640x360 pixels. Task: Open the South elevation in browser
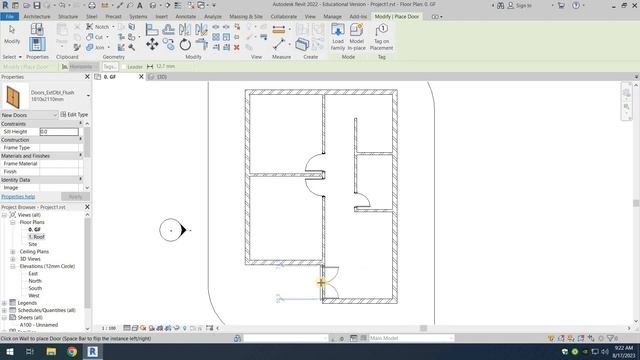point(35,288)
